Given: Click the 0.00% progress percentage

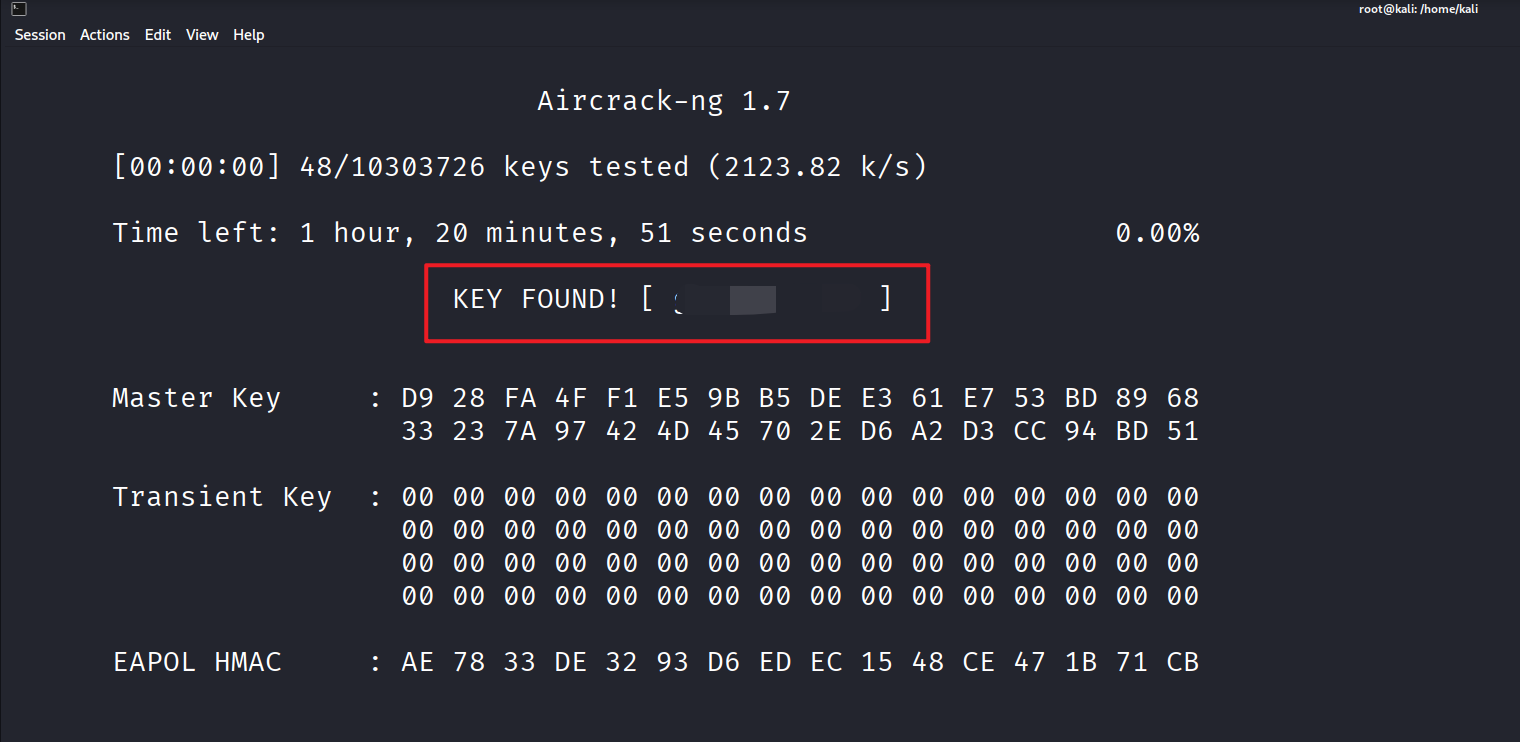Looking at the screenshot, I should tap(1157, 233).
